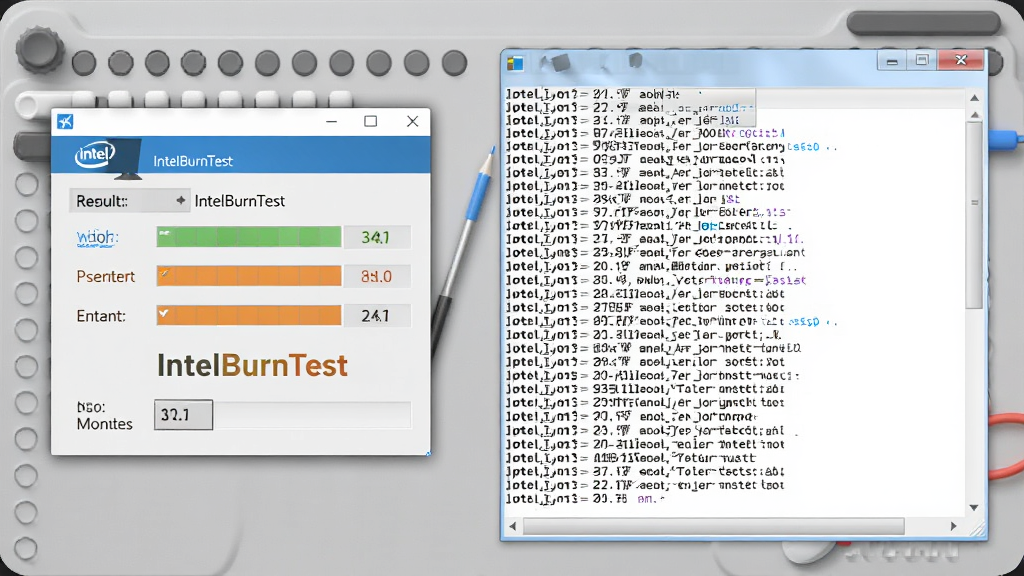Click IntelBurnTest title in blue header

click(x=193, y=161)
